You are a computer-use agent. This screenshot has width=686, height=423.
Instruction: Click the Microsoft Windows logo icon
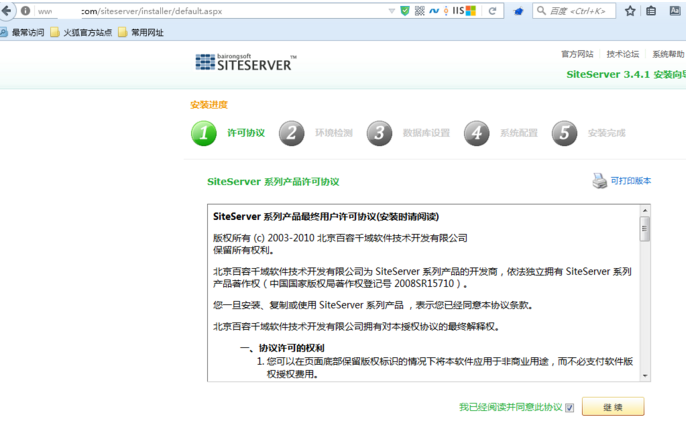coord(471,10)
